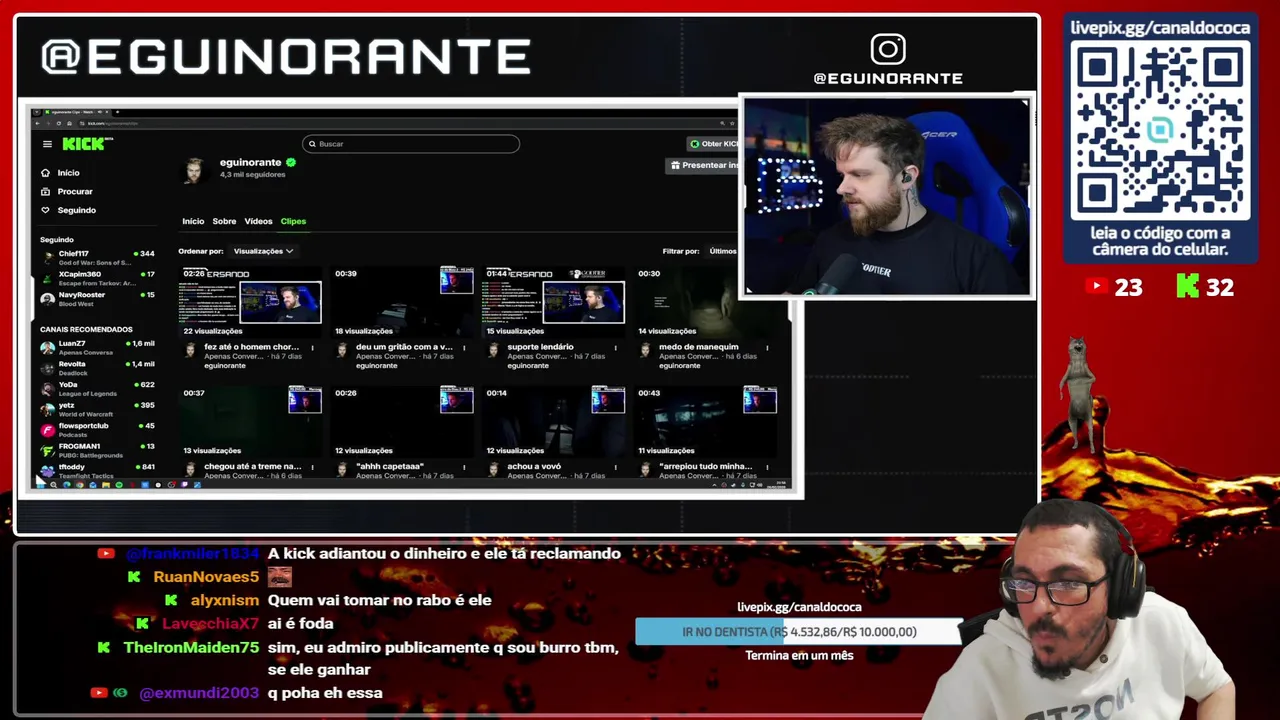Open Revolta recommended channel
This screenshot has height=720, width=1280.
tap(97, 368)
